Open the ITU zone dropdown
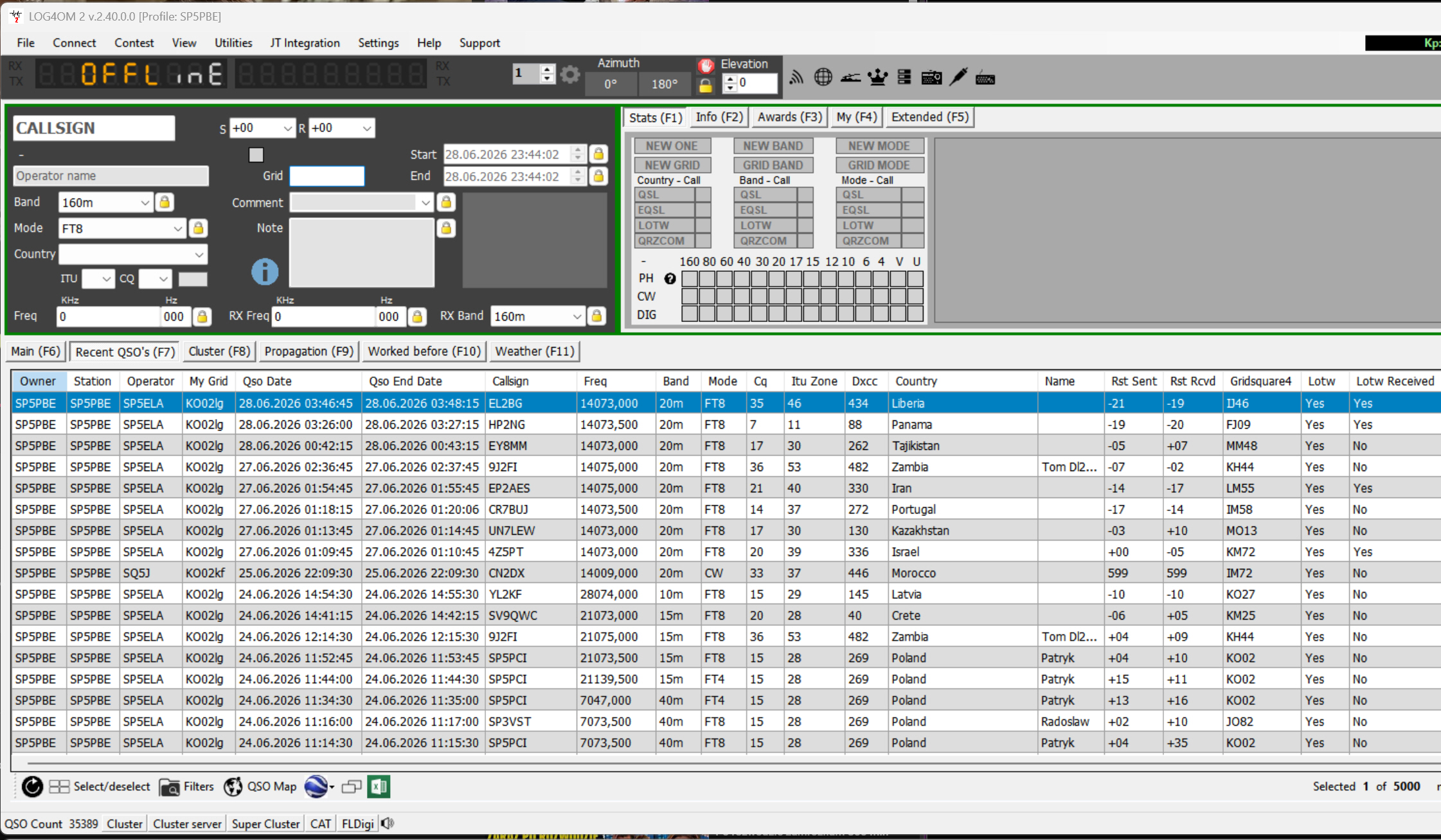Image resolution: width=1441 pixels, height=840 pixels. tap(107, 279)
